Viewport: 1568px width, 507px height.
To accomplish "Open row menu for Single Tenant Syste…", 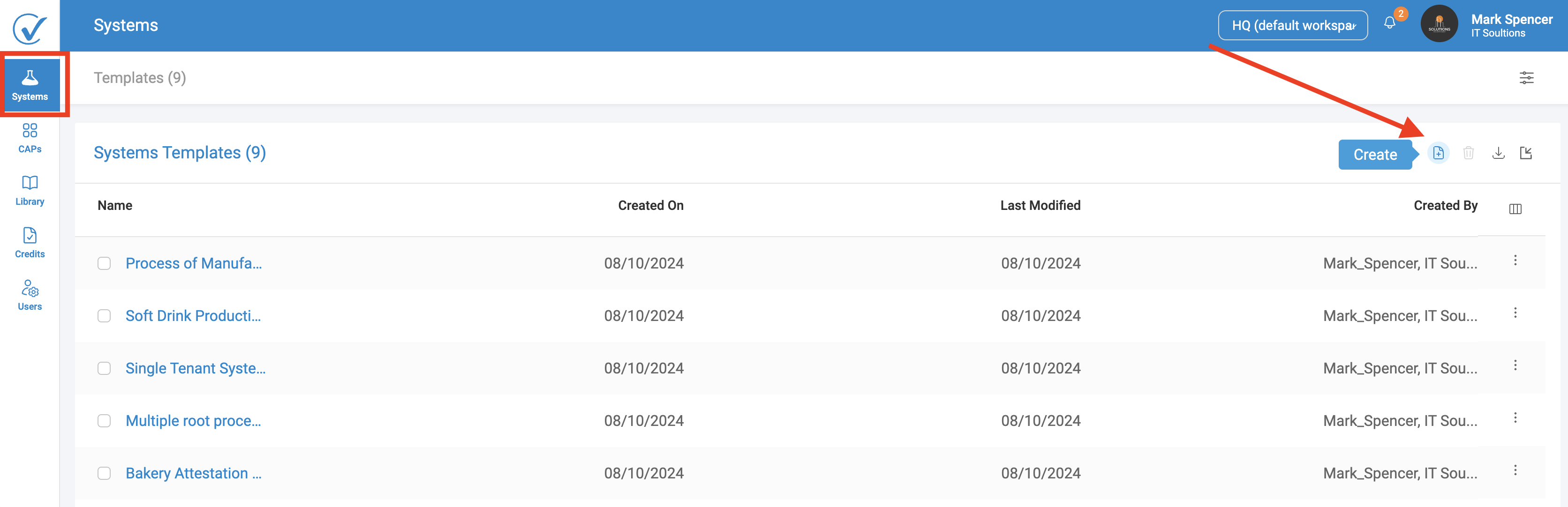I will point(1515,365).
